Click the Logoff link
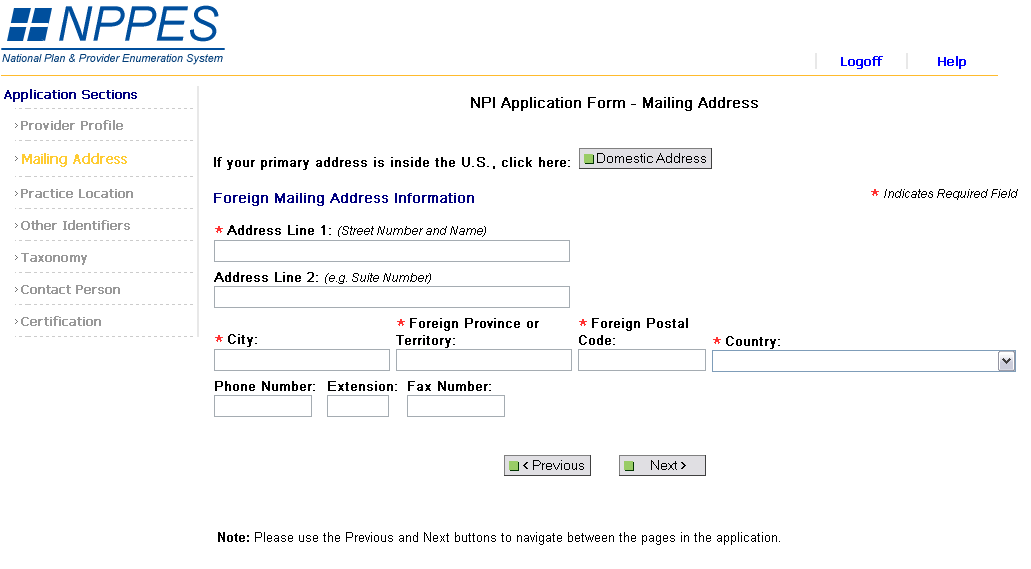 (860, 62)
